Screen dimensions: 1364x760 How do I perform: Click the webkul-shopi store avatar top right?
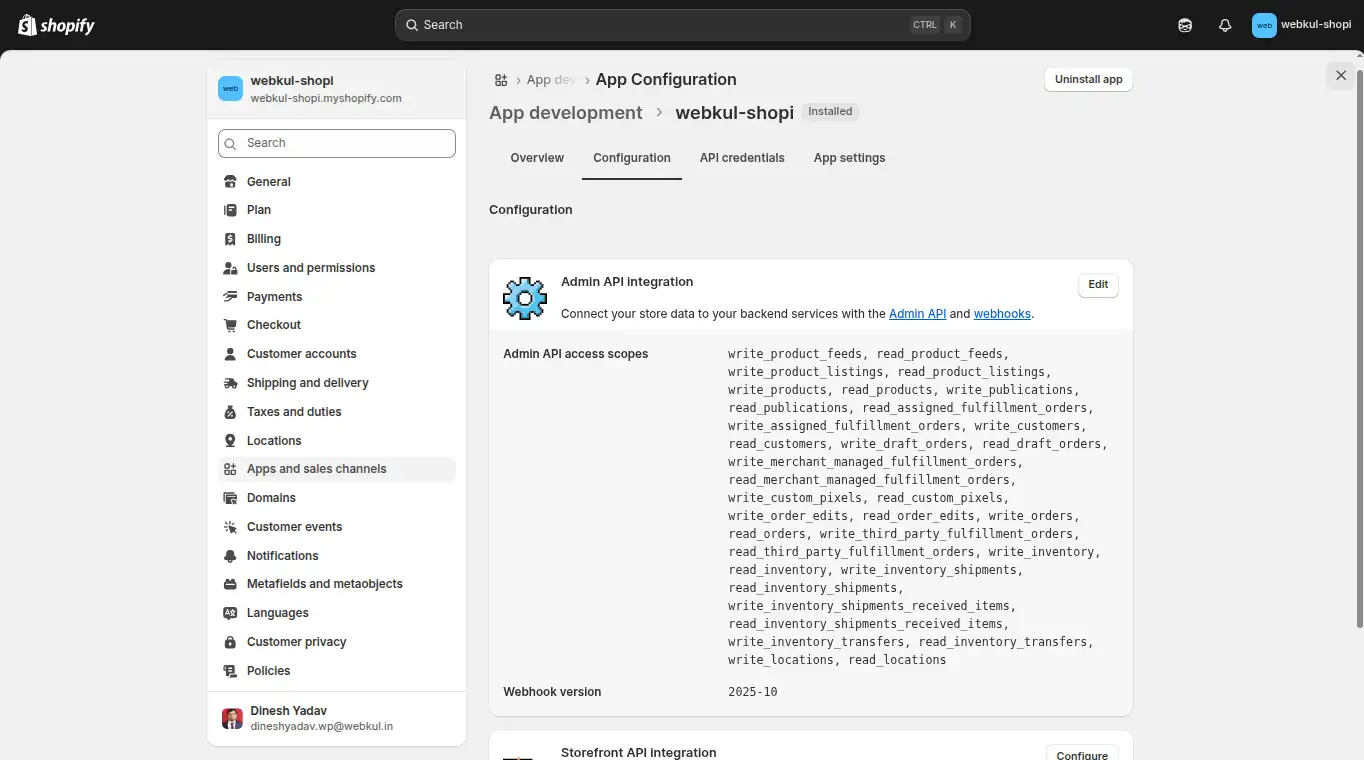click(x=1263, y=24)
